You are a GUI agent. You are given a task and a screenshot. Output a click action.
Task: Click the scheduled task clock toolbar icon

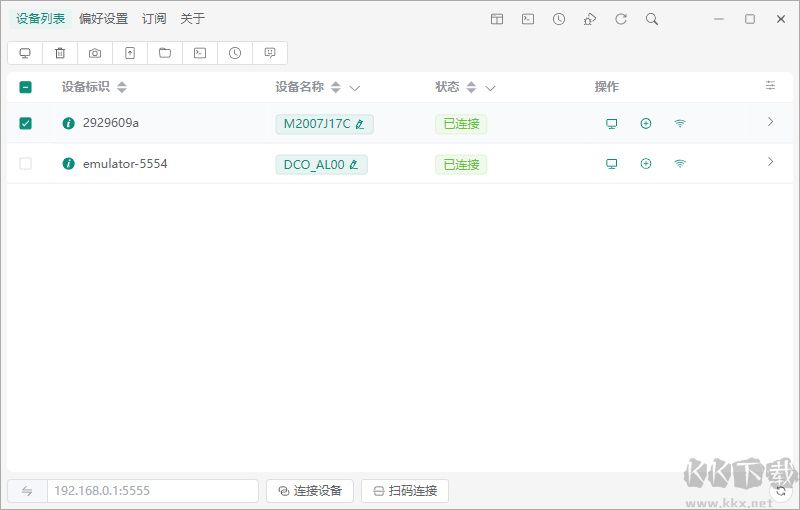point(235,53)
